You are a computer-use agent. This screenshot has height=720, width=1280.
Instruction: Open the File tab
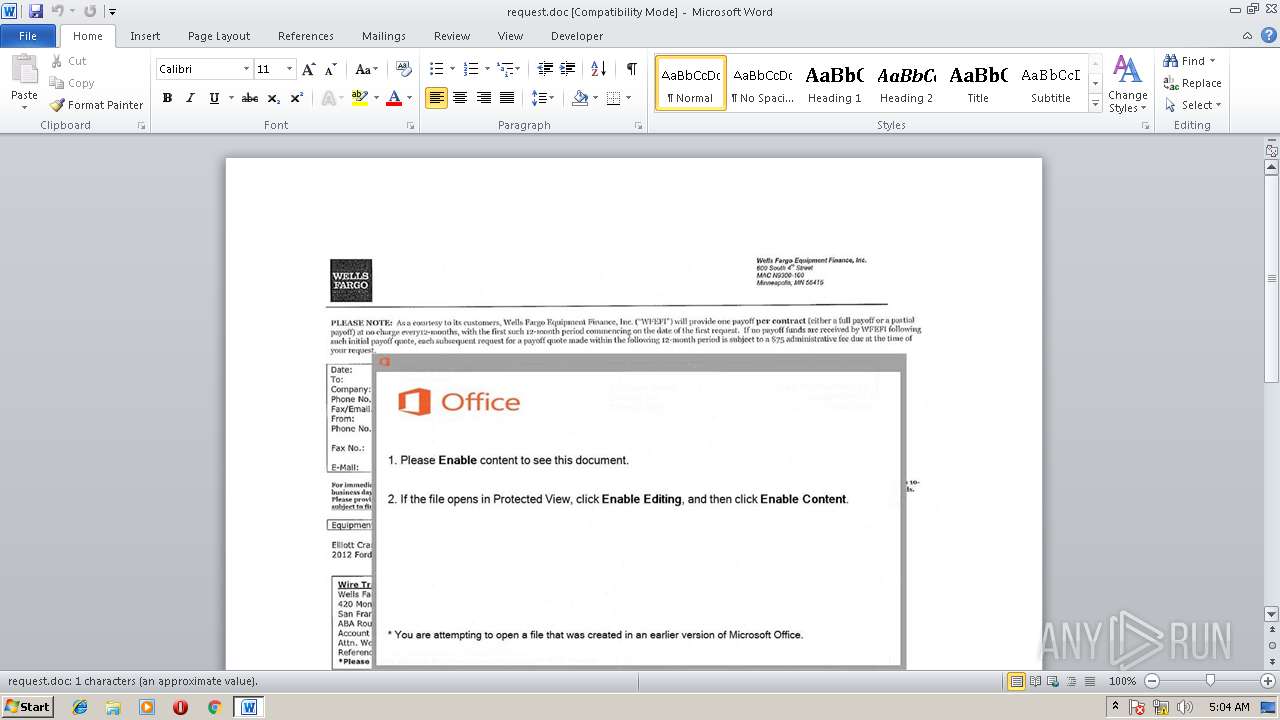(28, 36)
